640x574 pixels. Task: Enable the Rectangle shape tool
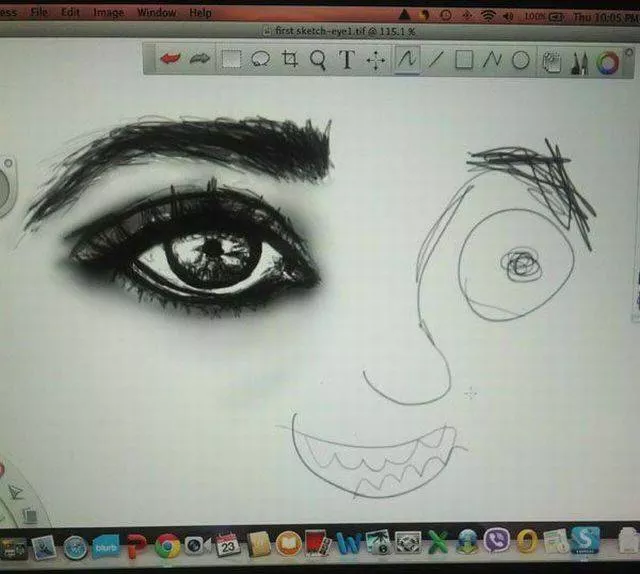coord(464,60)
